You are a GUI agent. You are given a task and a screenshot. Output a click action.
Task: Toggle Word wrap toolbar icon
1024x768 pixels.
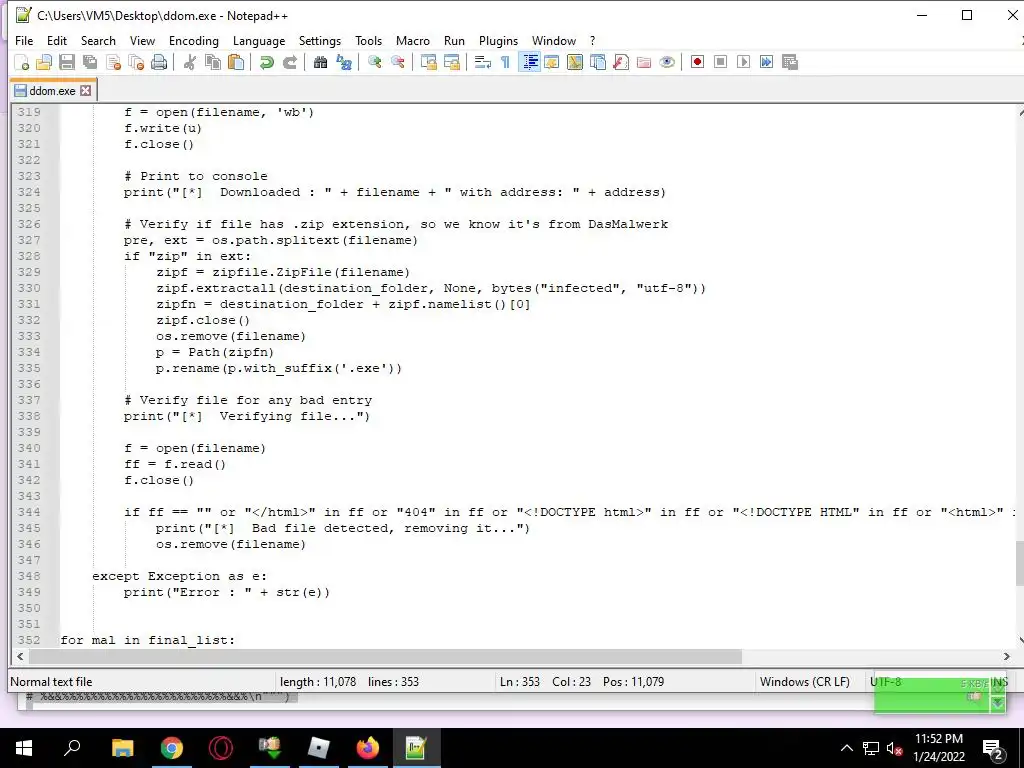tap(483, 62)
